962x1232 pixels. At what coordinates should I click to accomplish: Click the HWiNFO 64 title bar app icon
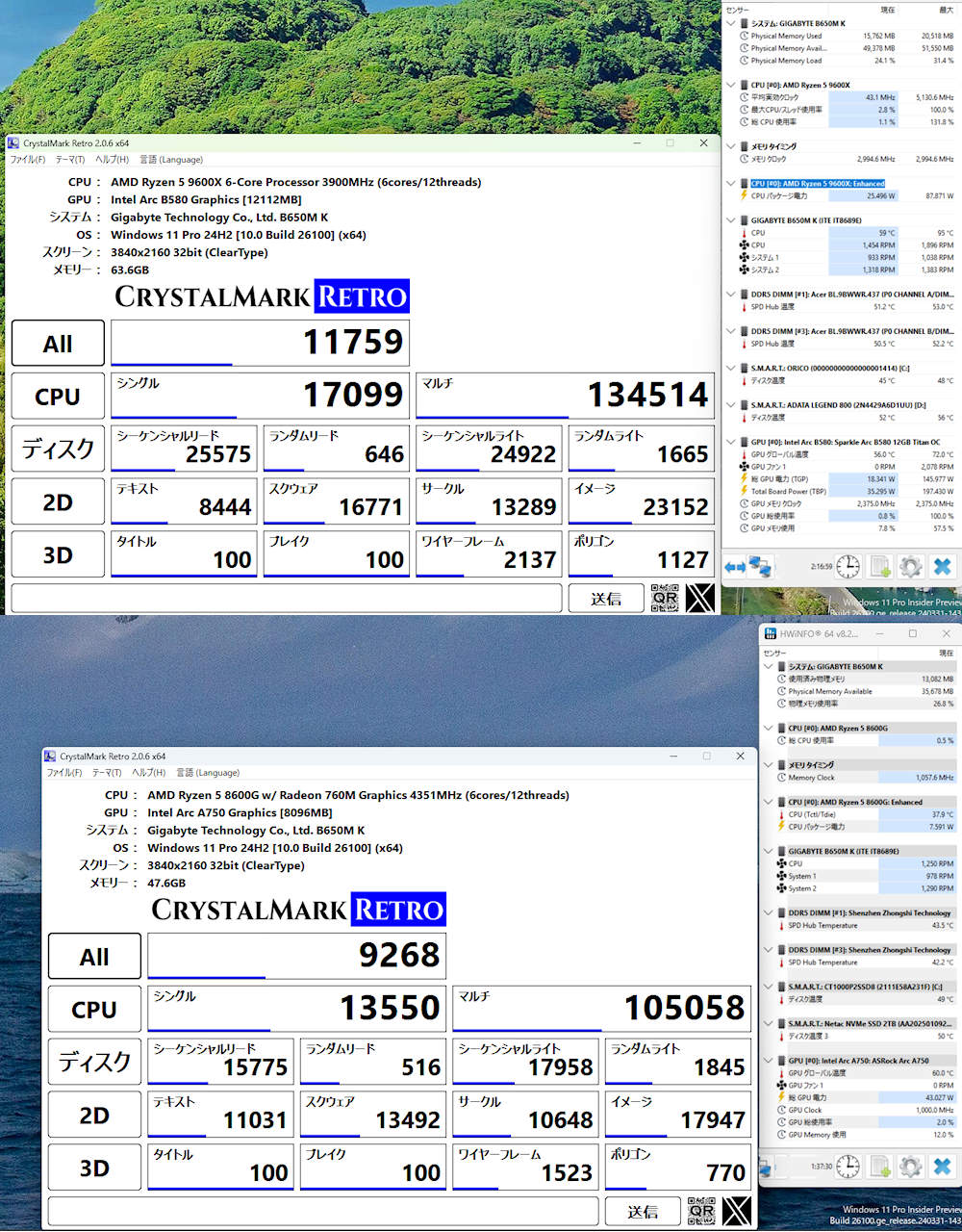tap(771, 633)
